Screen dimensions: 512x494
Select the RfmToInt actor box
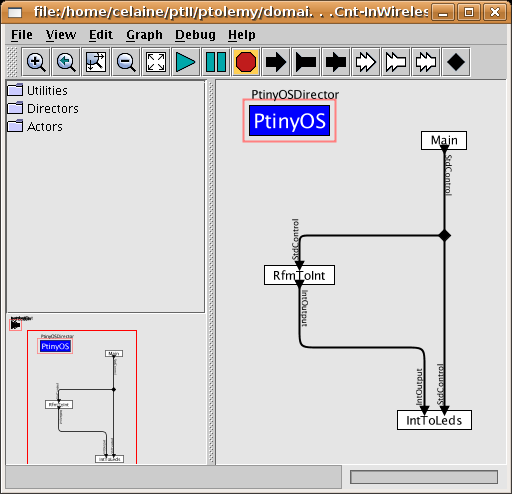tap(299, 275)
